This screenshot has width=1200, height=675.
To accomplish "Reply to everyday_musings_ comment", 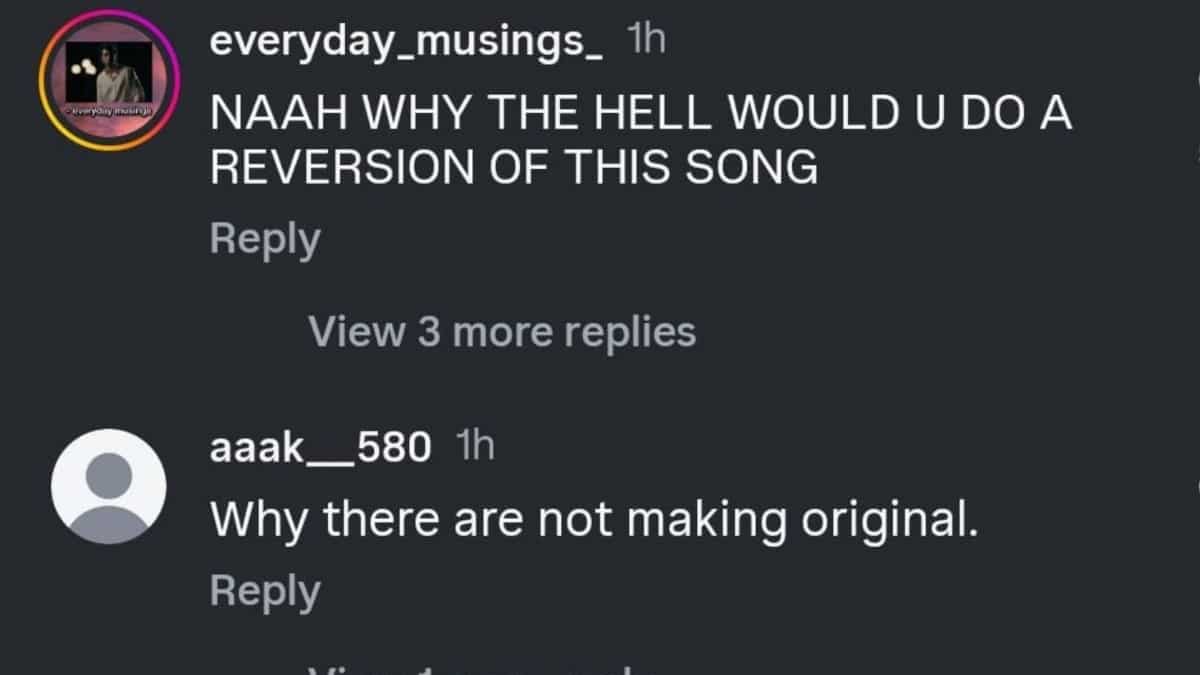I will [x=265, y=239].
